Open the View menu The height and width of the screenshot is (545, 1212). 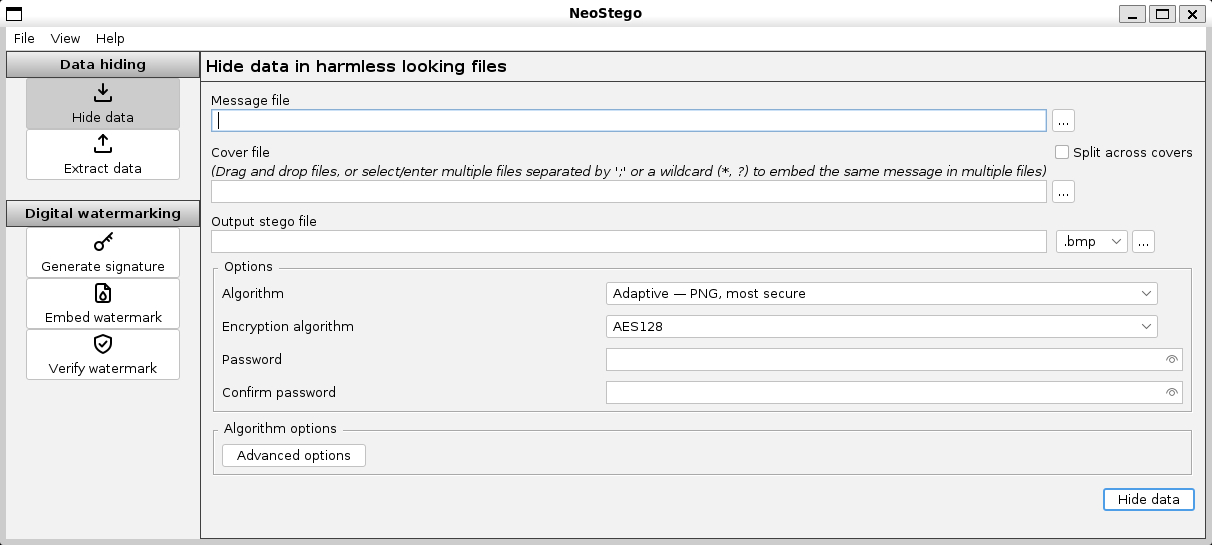point(65,39)
